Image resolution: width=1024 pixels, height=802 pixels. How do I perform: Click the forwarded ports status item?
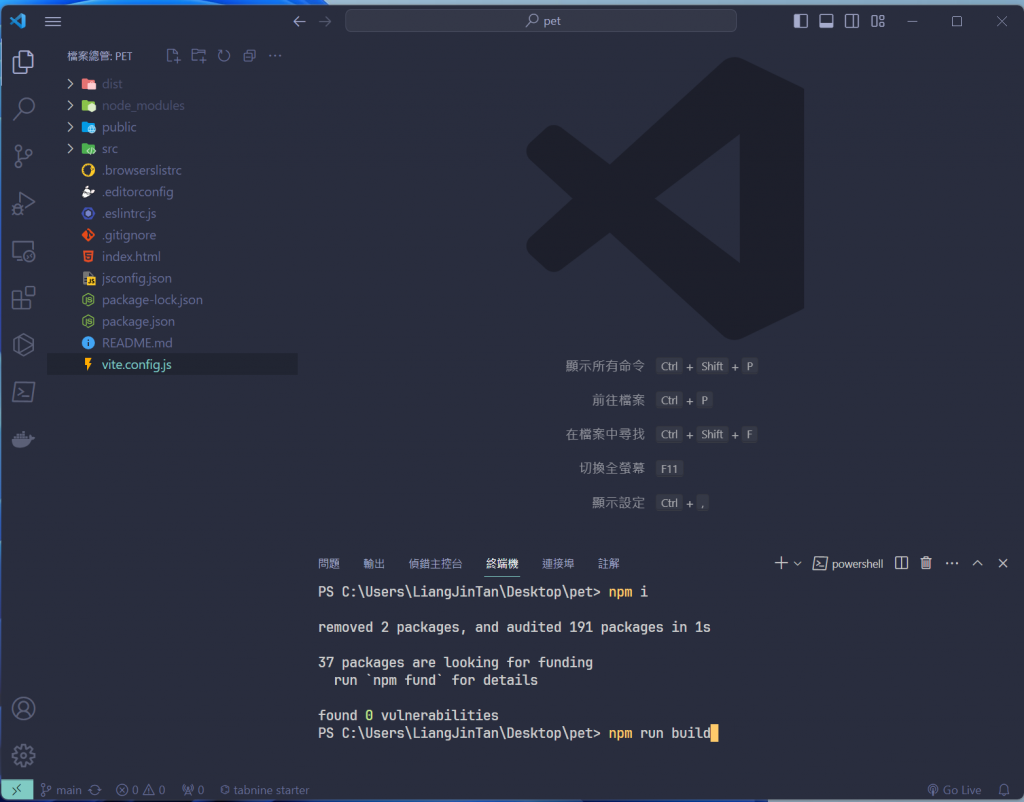coord(193,790)
